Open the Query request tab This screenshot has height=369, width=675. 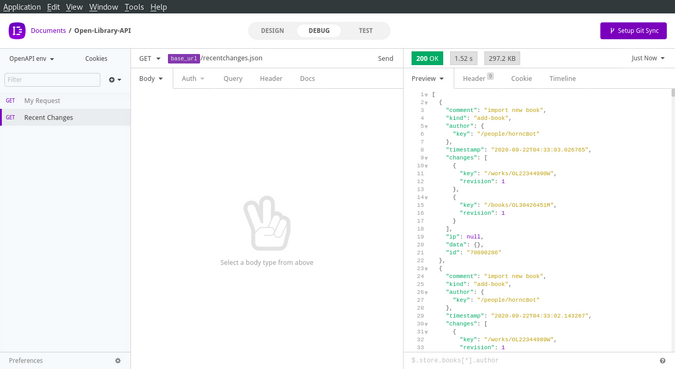tap(233, 78)
